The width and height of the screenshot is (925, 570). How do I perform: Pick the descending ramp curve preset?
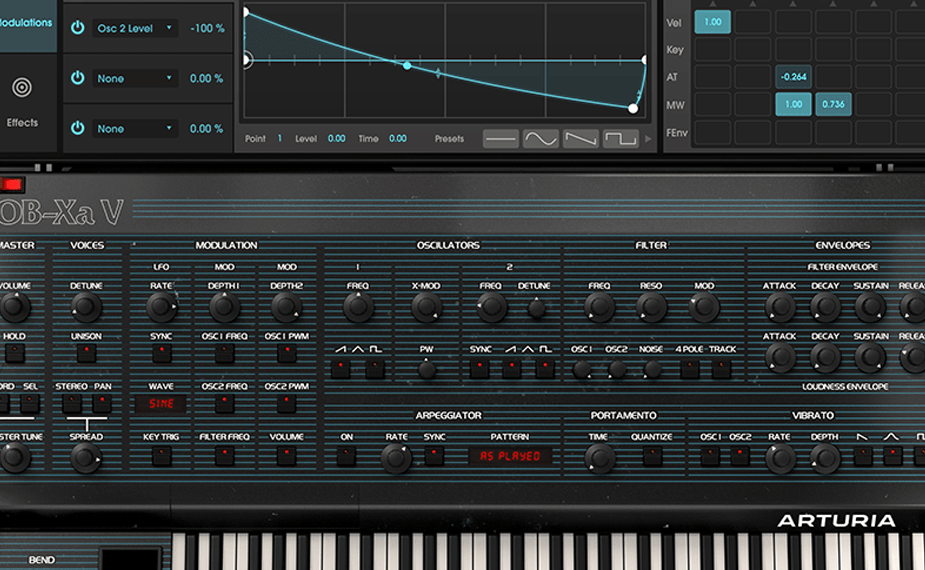tap(580, 139)
